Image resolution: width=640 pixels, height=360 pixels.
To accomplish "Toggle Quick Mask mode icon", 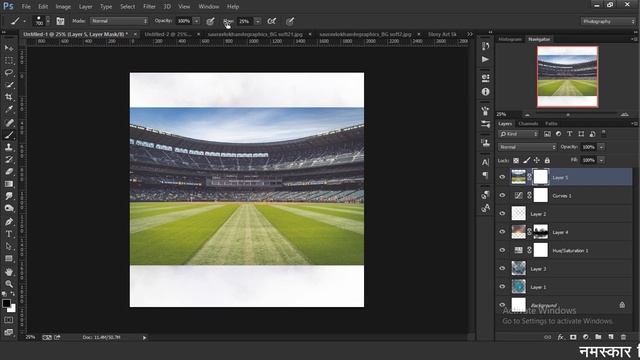I will pyautogui.click(x=9, y=320).
